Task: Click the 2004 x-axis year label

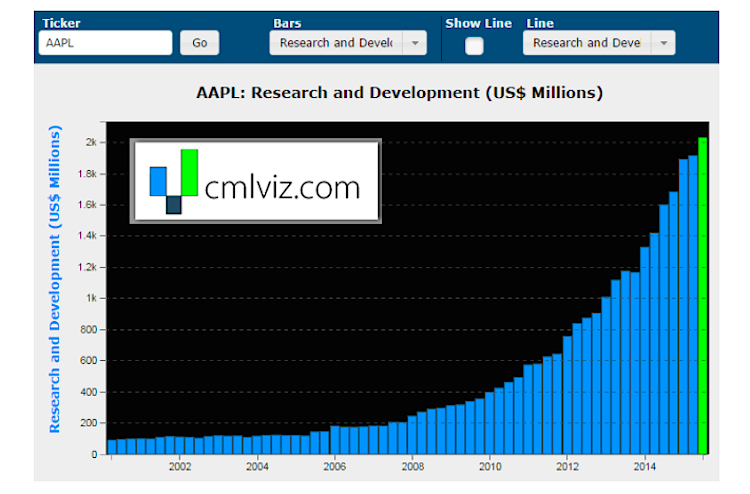Action: click(x=257, y=467)
